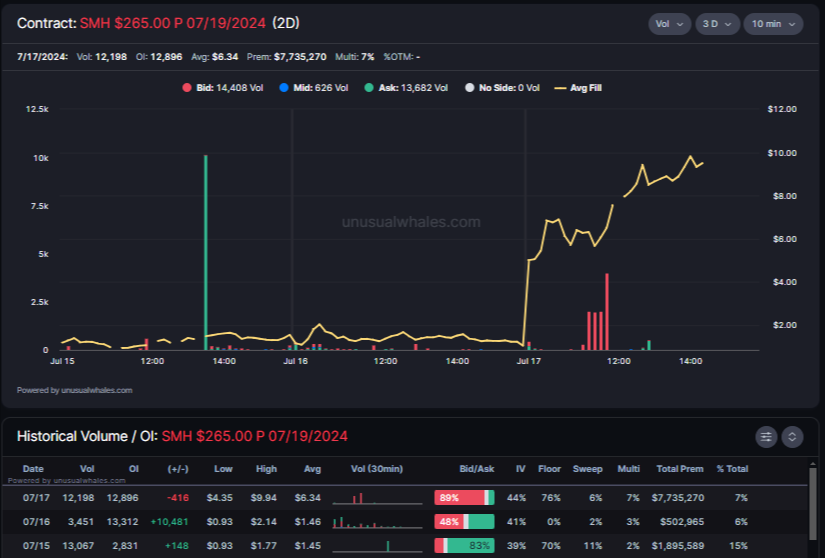Open the Powered by unusualwhales.com link below chart
825x558 pixels.
[74, 390]
